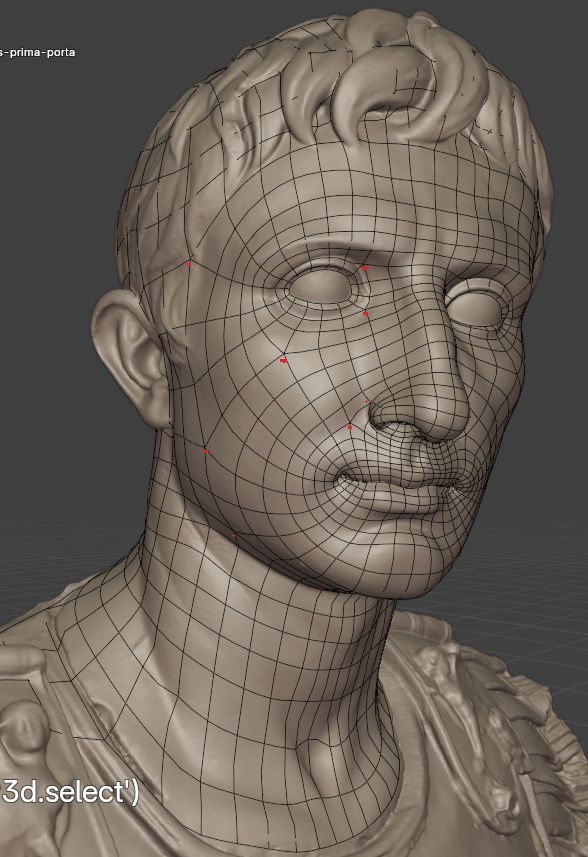
Task: Select red vertex just below the eye
Action: pos(366,314)
